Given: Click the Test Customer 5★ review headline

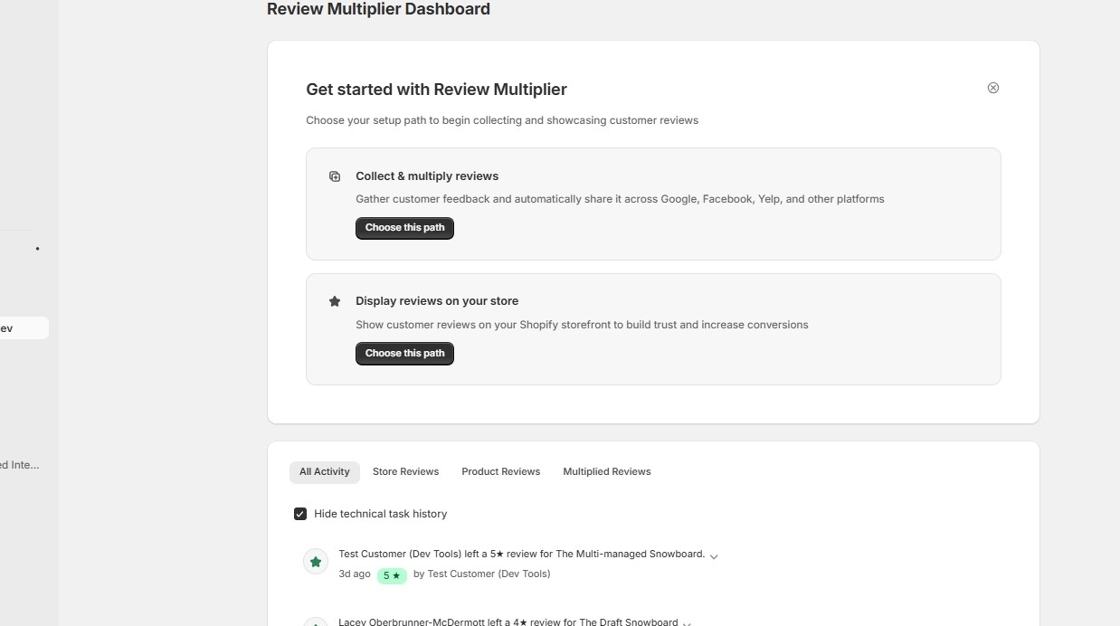Looking at the screenshot, I should tap(521, 554).
